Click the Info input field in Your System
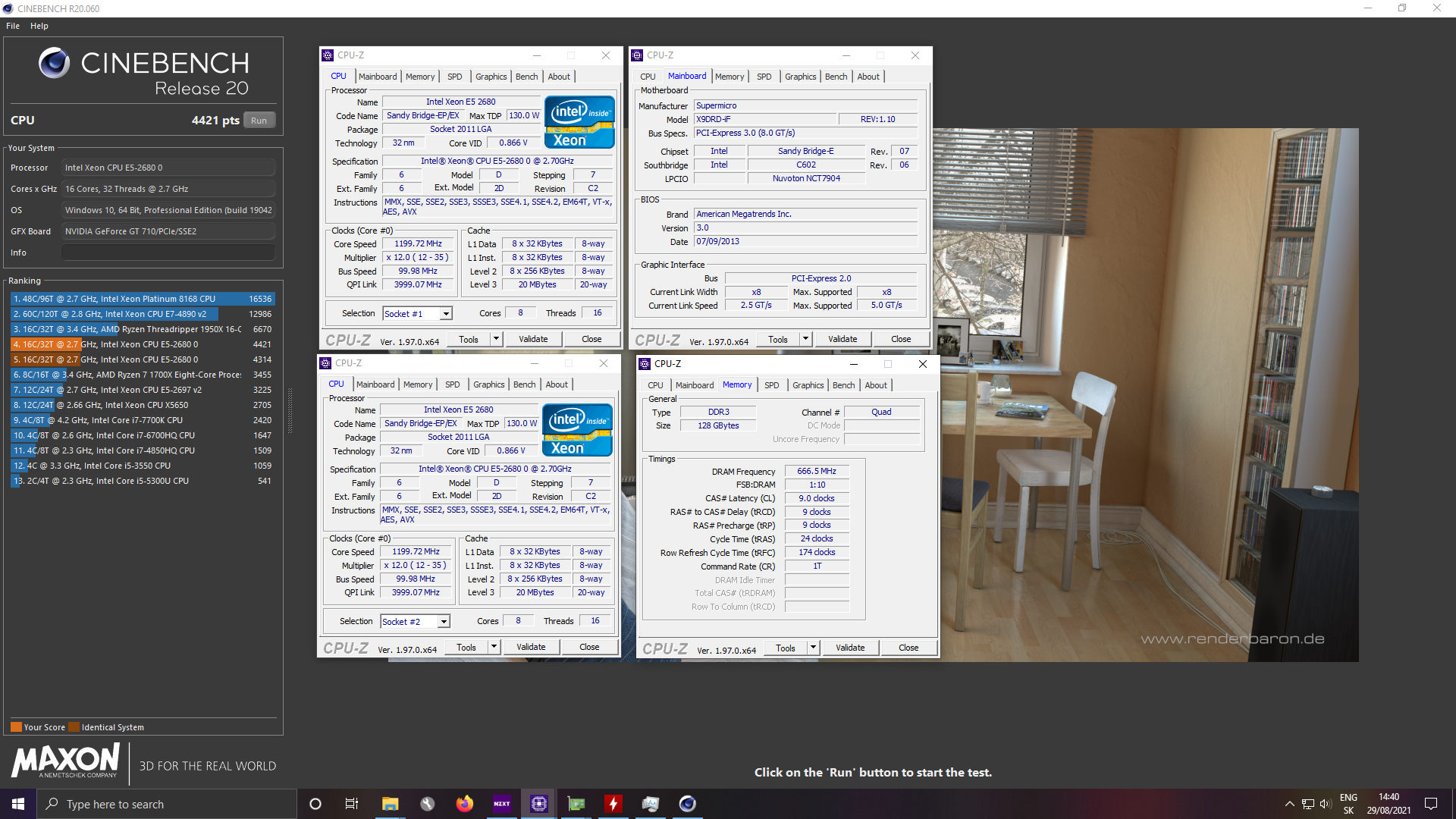 point(168,253)
